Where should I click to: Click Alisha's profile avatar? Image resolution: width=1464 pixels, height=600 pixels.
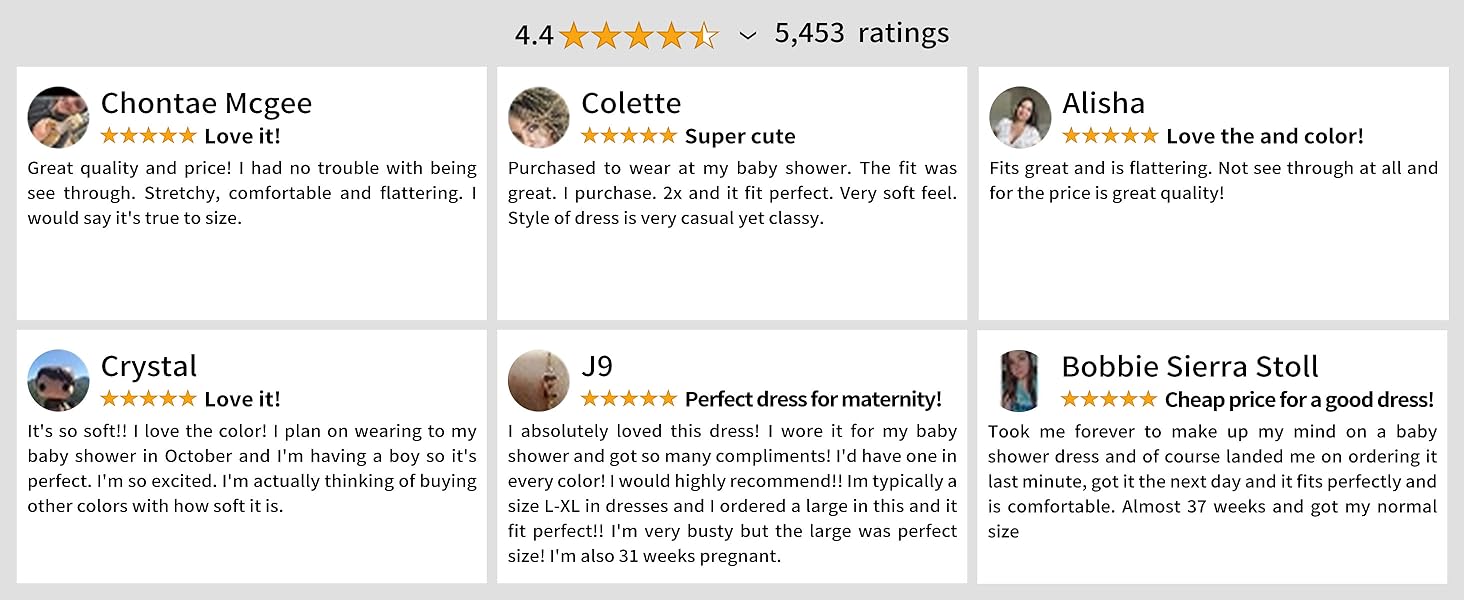click(x=1020, y=118)
